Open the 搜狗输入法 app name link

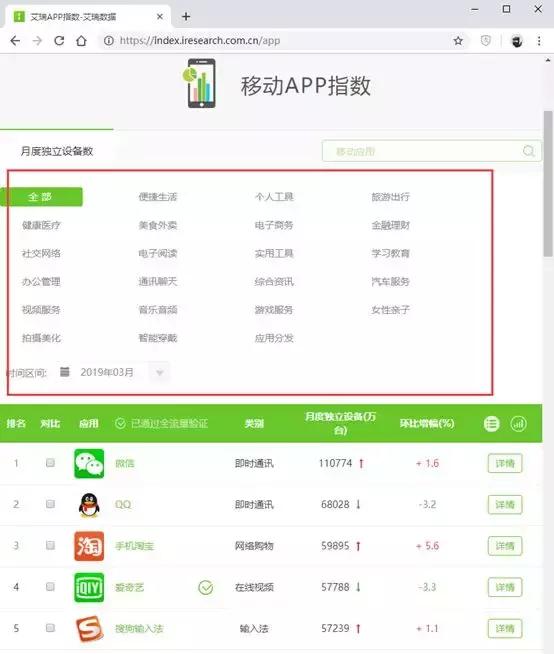(x=139, y=629)
